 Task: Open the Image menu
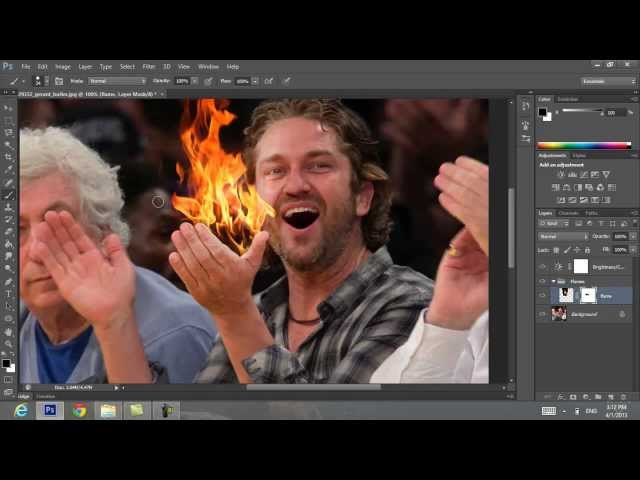[x=62, y=67]
